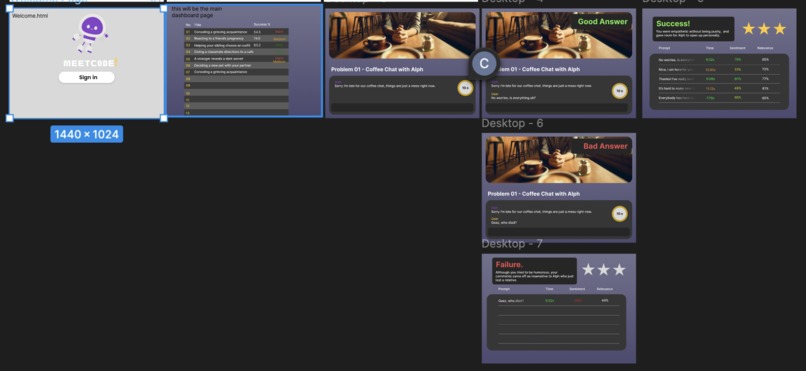Screen dimensions: 806x371
Task: Select 'It's hard to make new...' row in Success table
Action: pos(719,88)
